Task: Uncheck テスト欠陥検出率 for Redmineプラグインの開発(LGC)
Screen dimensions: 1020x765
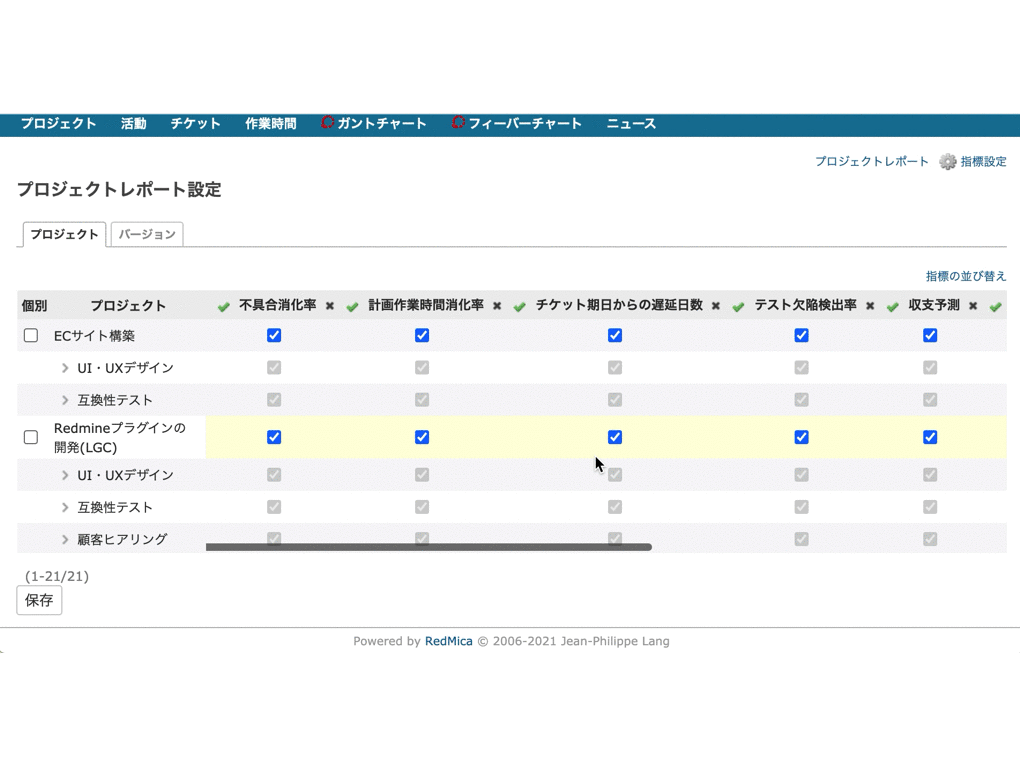Action: coord(801,437)
